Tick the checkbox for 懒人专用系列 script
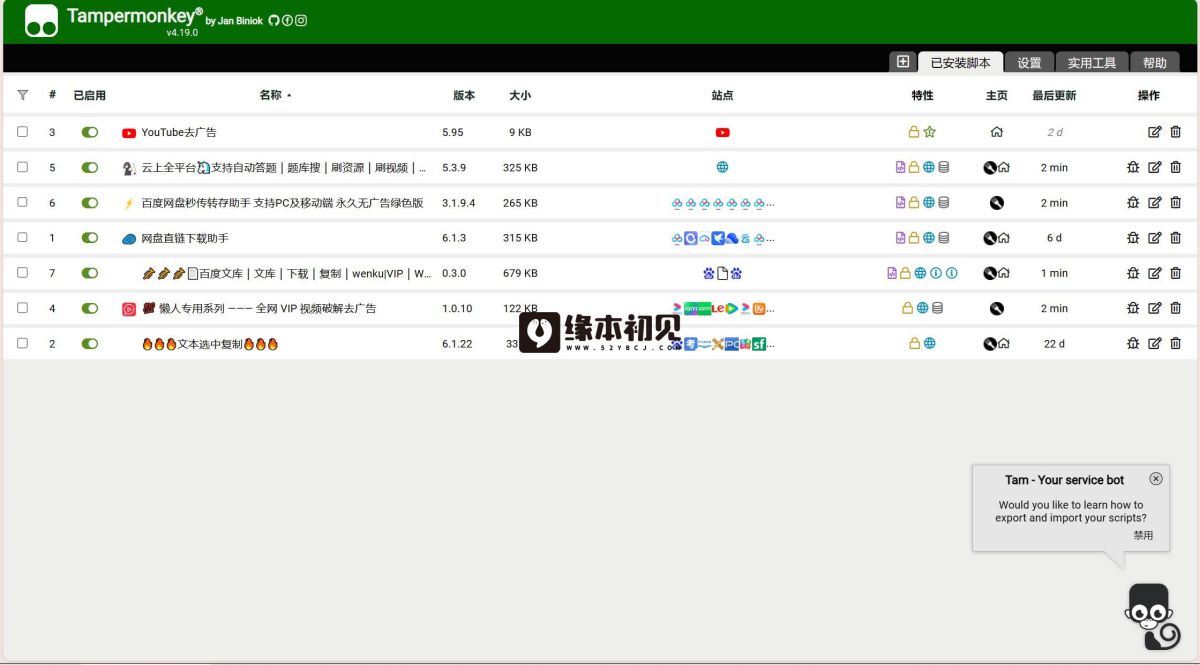Image resolution: width=1200 pixels, height=665 pixels. [x=23, y=308]
